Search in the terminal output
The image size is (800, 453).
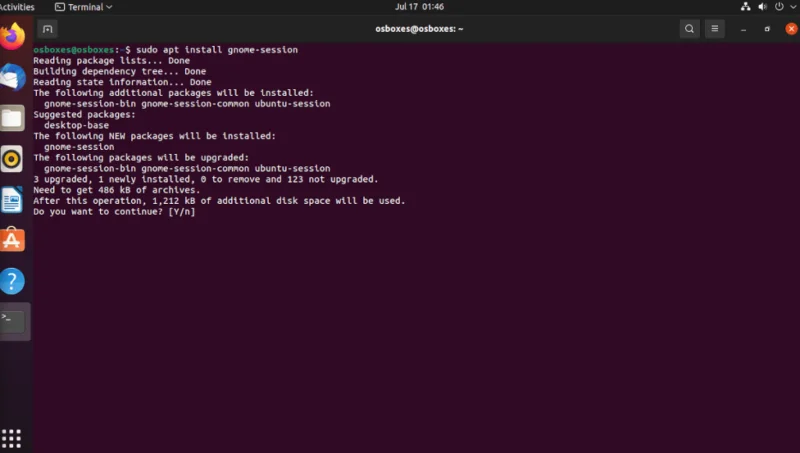[689, 29]
